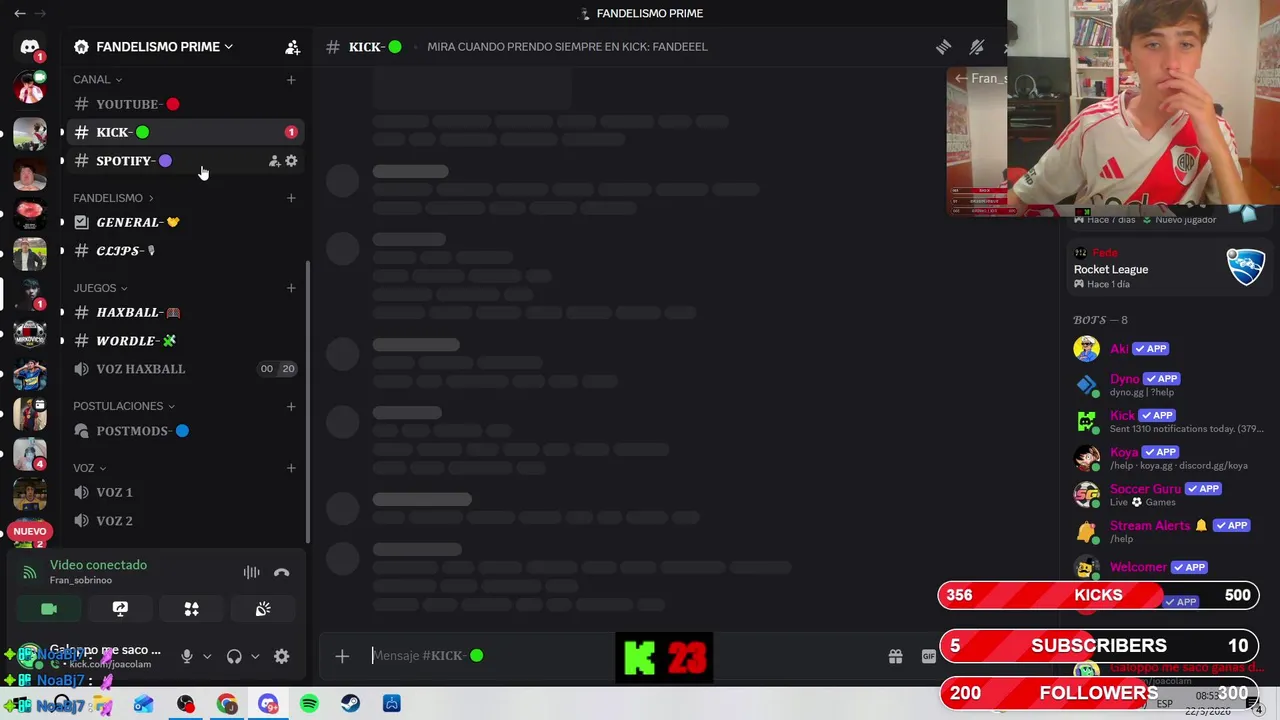Click the channel topic about KICK: FANDEEEL
The height and width of the screenshot is (720, 1280).
tap(567, 47)
